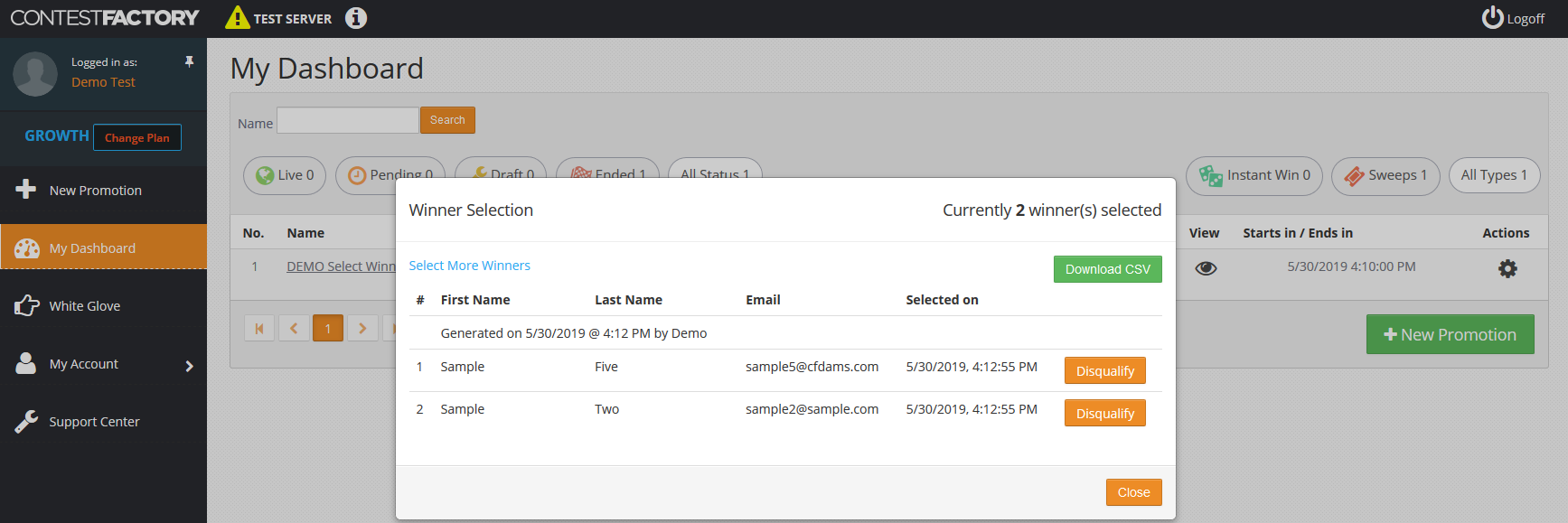Image resolution: width=1568 pixels, height=523 pixels.
Task: Go to first page pagination button
Action: pos(259,328)
